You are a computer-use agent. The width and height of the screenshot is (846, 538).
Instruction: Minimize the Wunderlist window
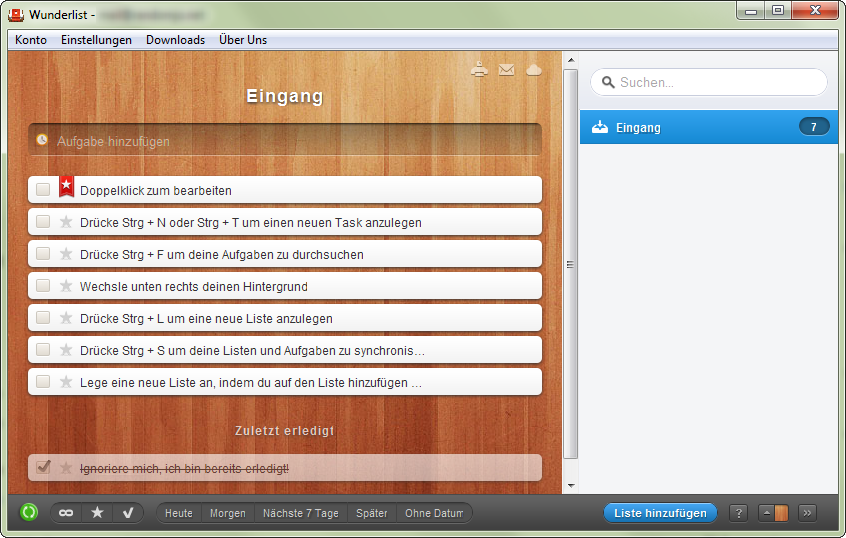[x=751, y=11]
